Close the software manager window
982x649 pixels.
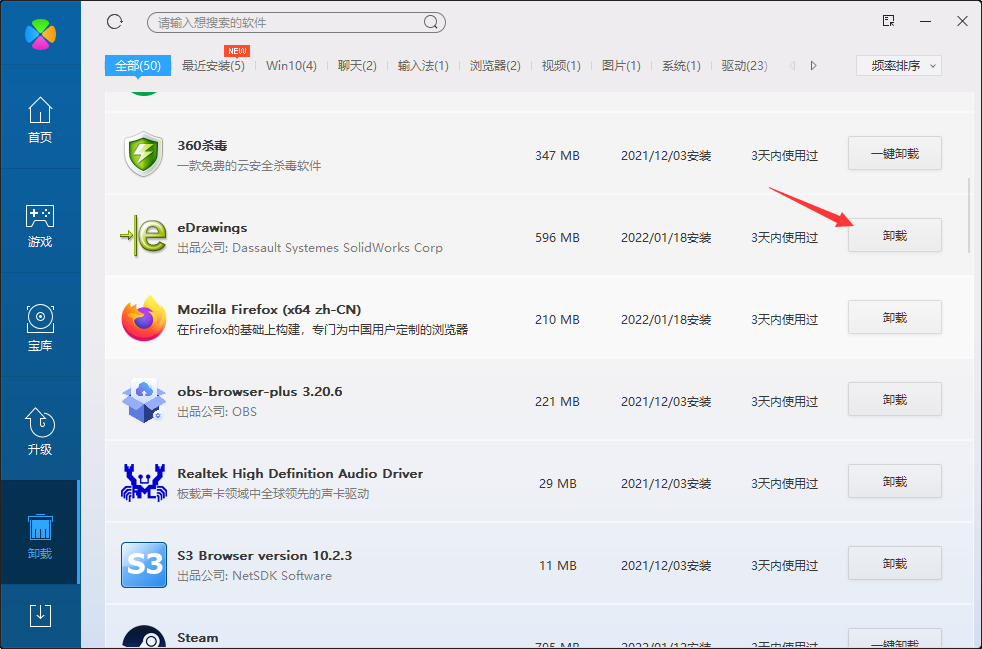point(963,21)
